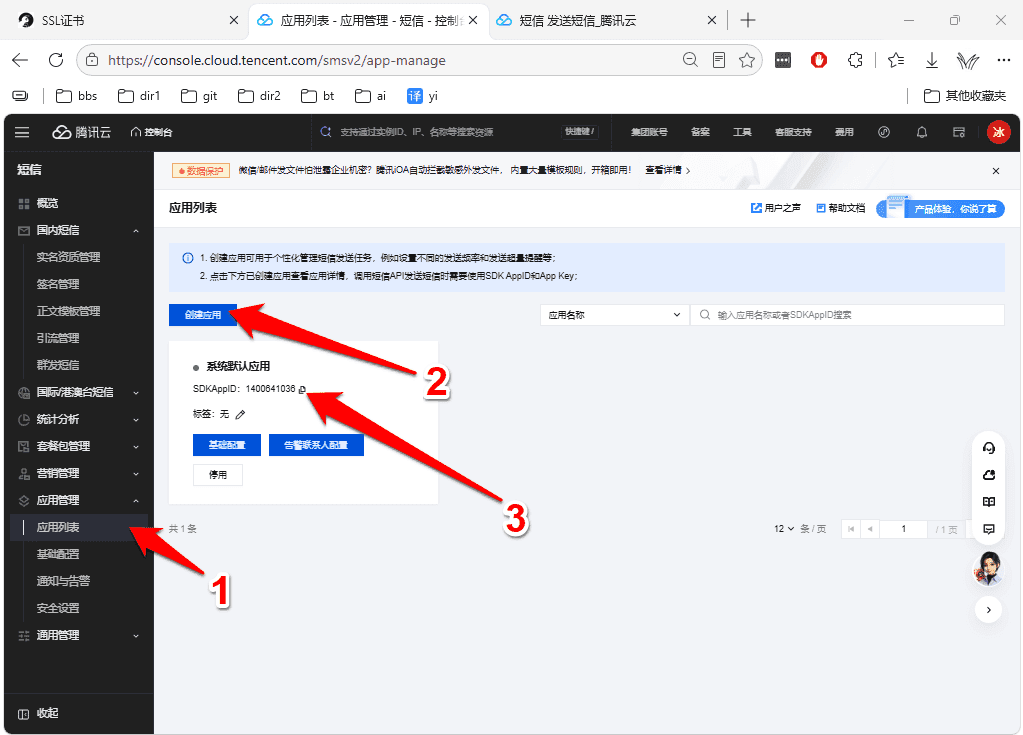The image size is (1023, 735).
Task: Click the blue 基础配置 button on the app card
Action: pyautogui.click(x=227, y=445)
